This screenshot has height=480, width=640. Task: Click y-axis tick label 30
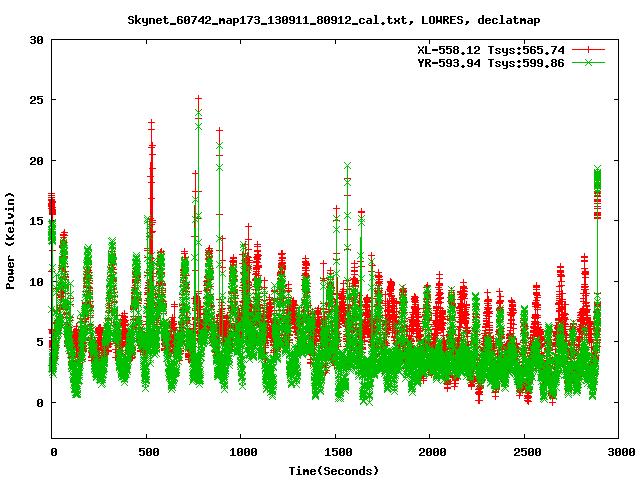tap(37, 40)
